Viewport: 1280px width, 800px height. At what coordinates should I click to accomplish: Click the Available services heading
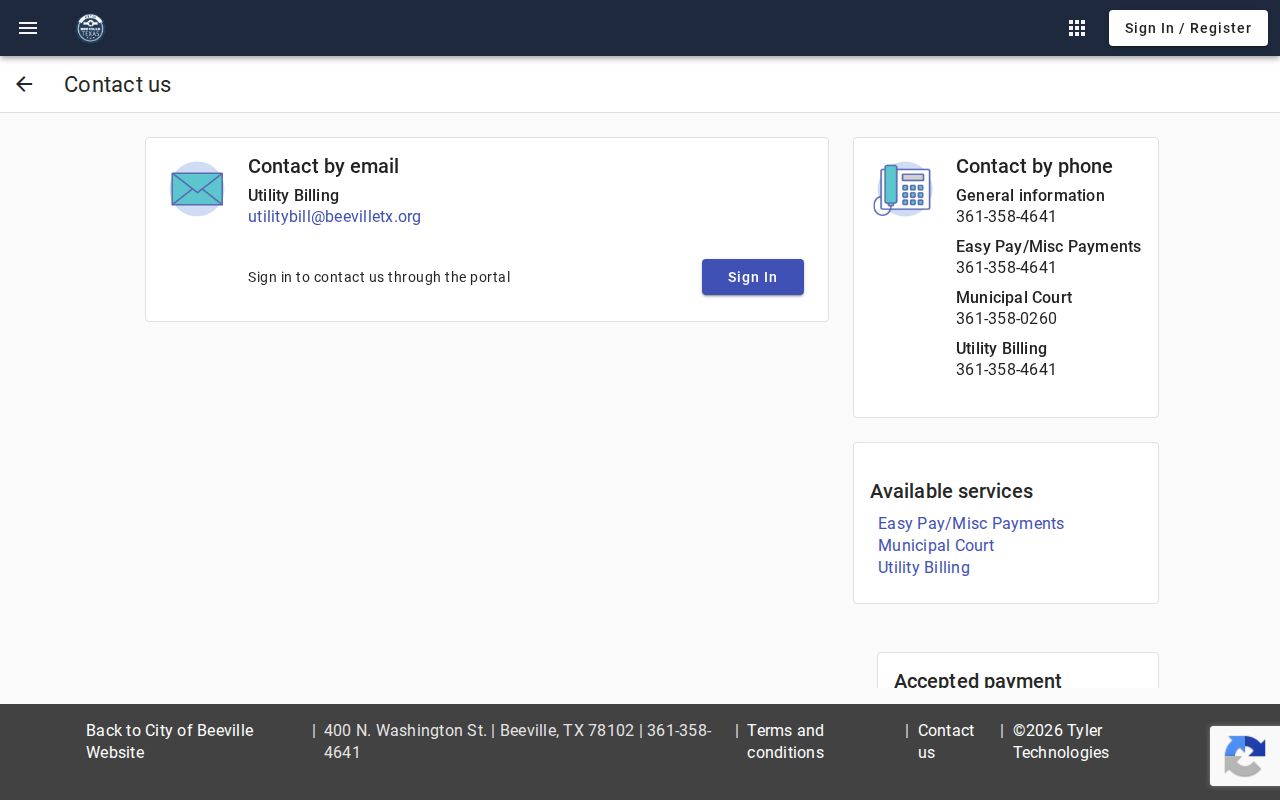coord(951,491)
